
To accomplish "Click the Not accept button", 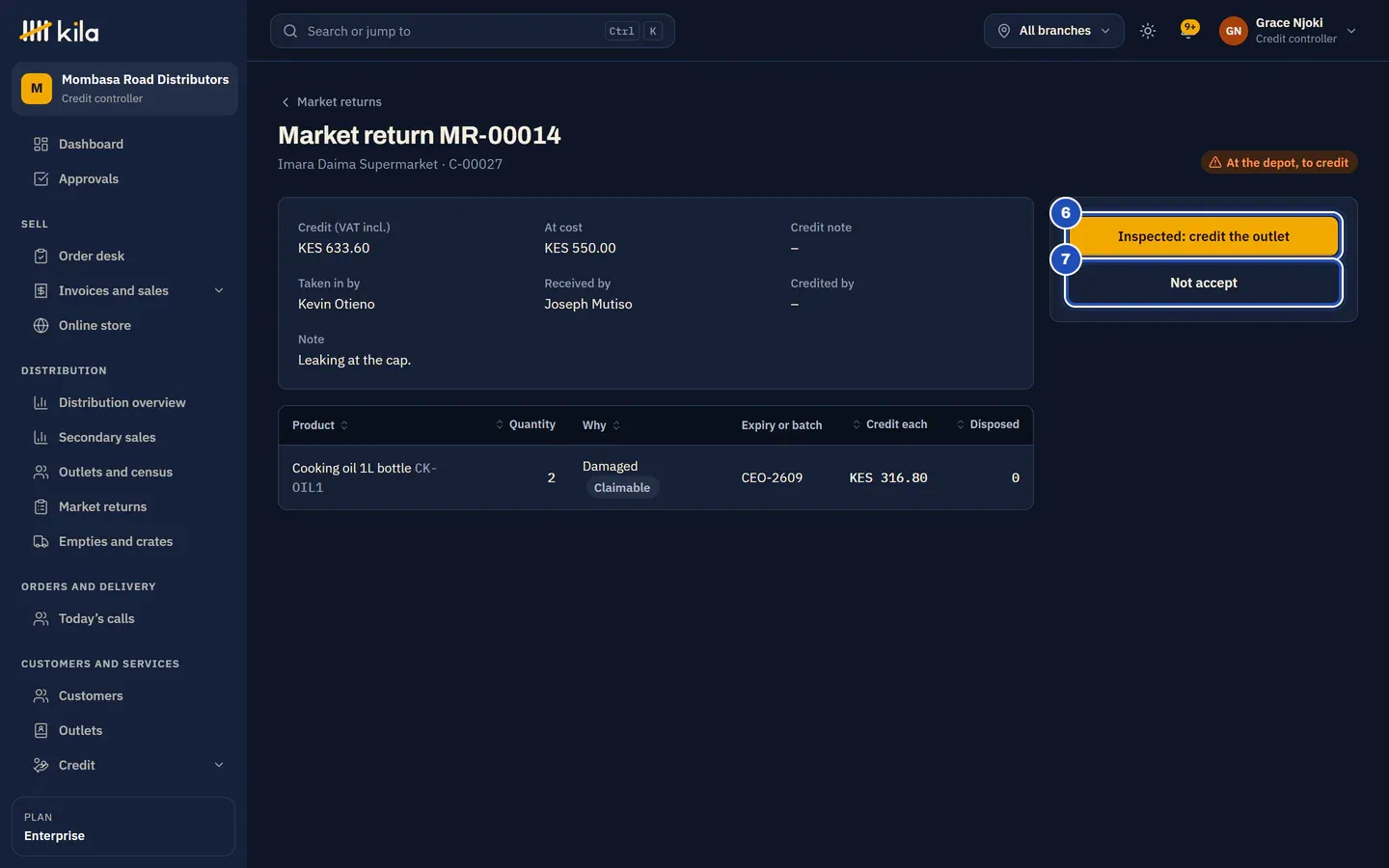I will pyautogui.click(x=1204, y=283).
